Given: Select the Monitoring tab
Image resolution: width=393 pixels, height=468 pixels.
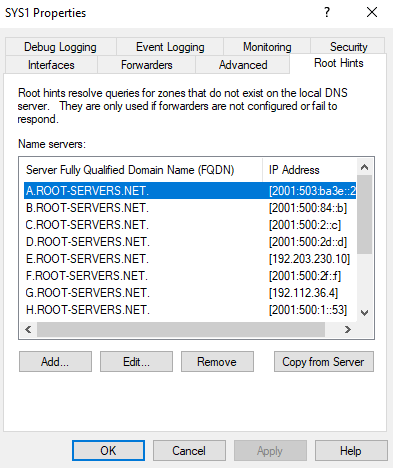Looking at the screenshot, I should coord(267,46).
